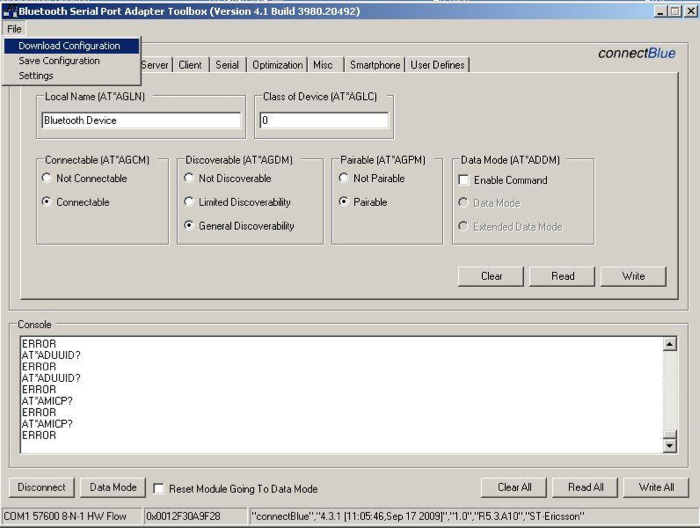The height and width of the screenshot is (528, 700).
Task: Click the Clear button in General tab
Action: [x=491, y=276]
